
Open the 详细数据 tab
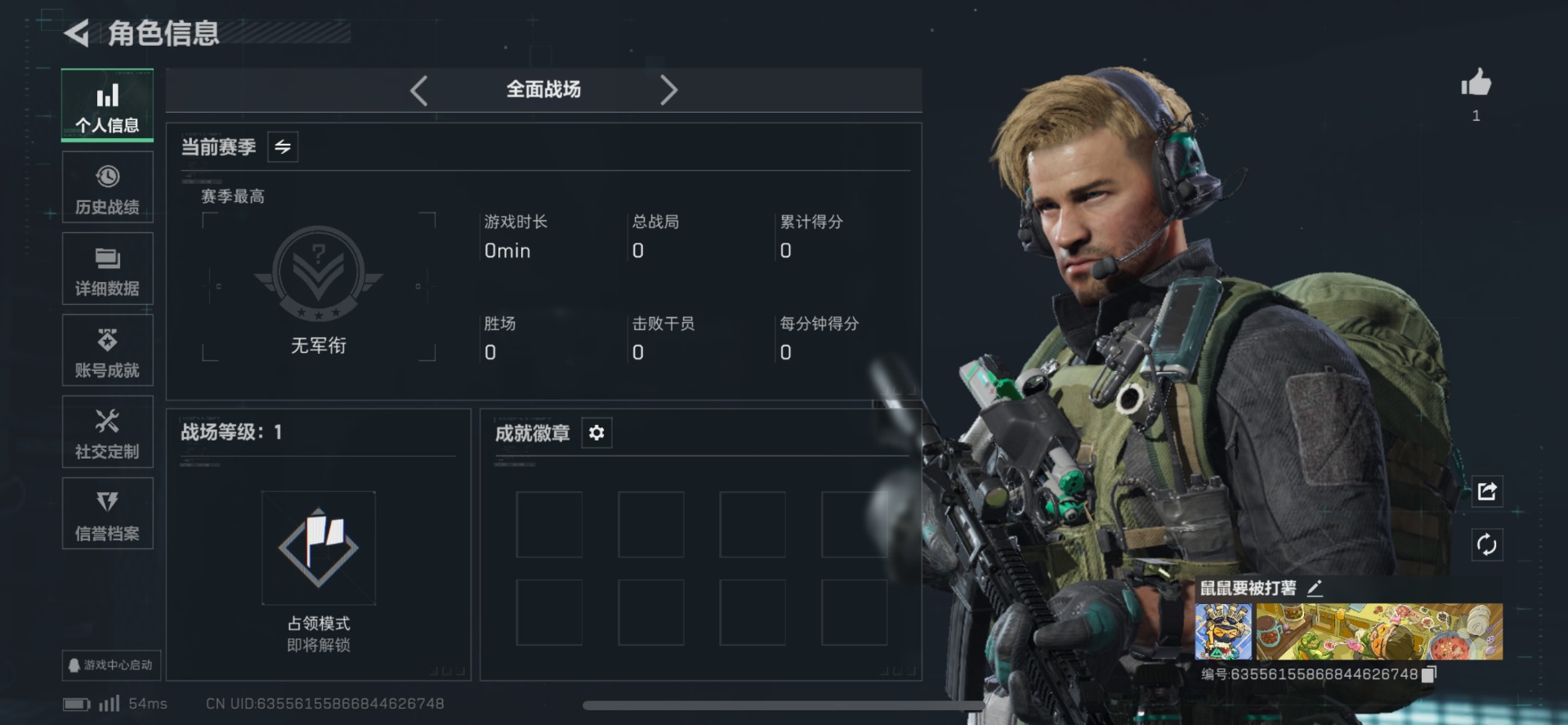[107, 269]
